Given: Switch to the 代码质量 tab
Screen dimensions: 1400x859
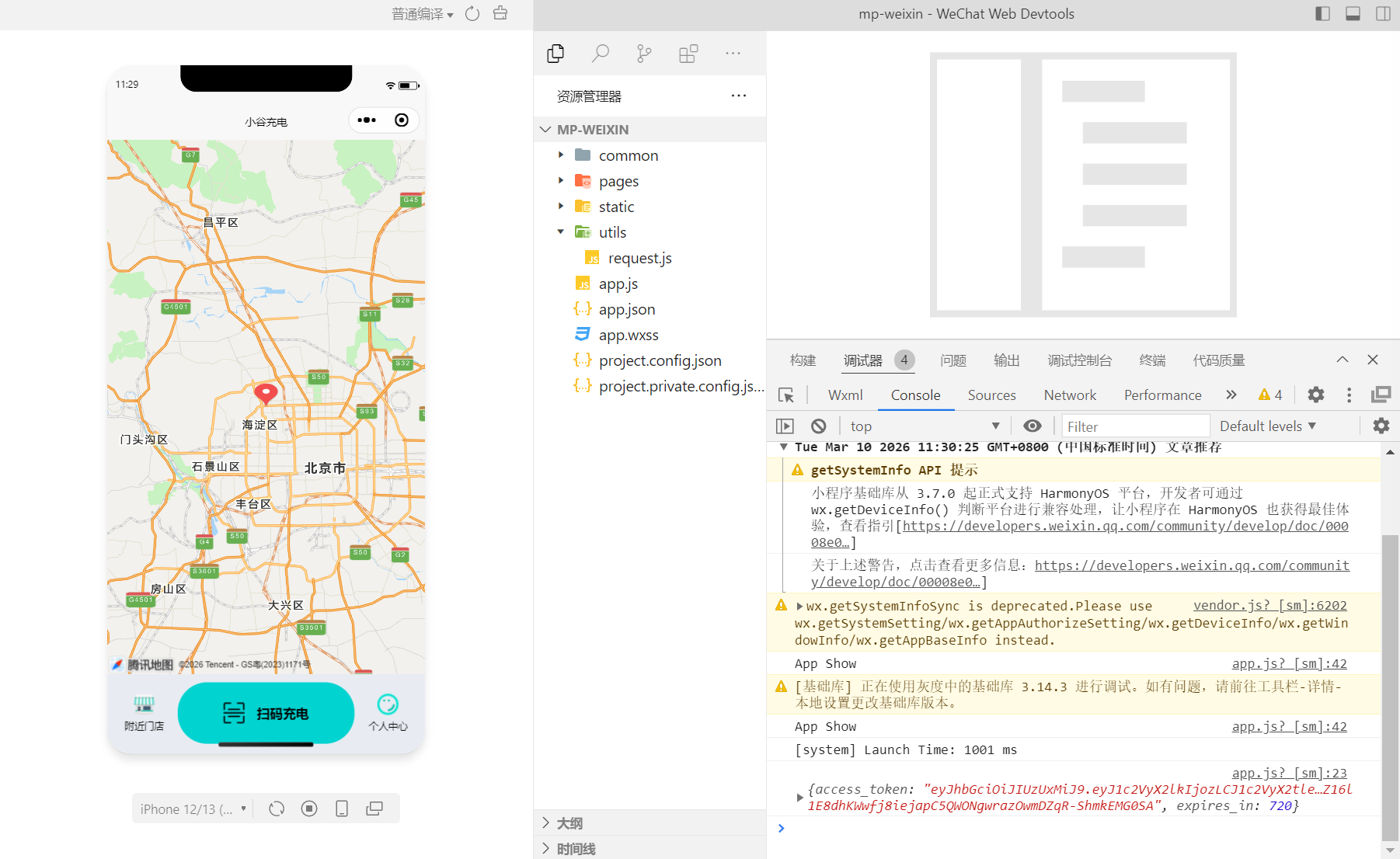Looking at the screenshot, I should click(x=1219, y=360).
